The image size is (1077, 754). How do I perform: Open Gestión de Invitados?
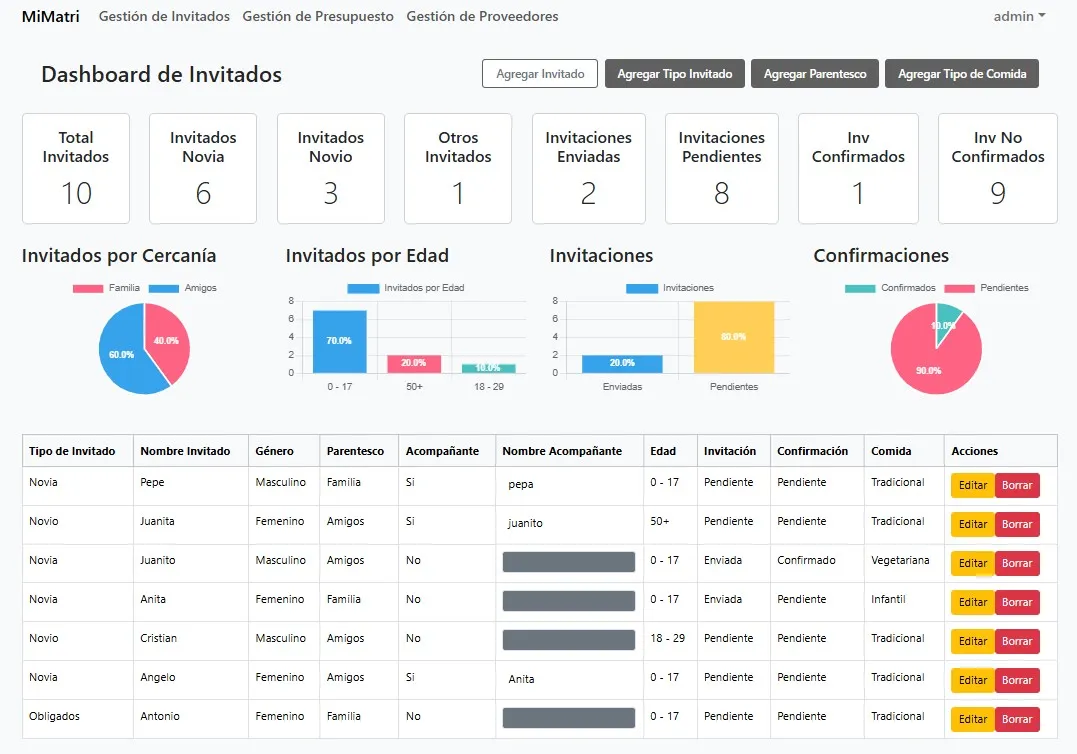(163, 16)
